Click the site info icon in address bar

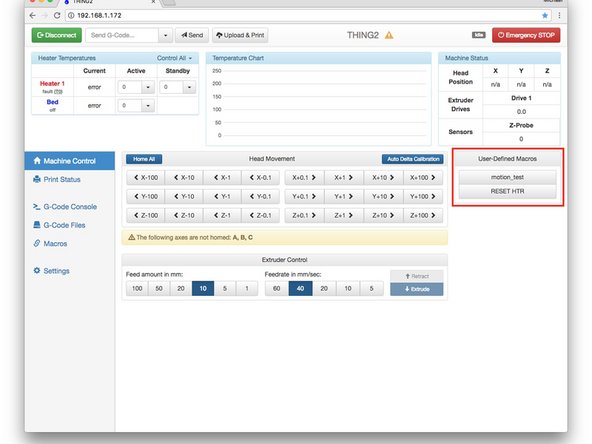click(x=71, y=15)
